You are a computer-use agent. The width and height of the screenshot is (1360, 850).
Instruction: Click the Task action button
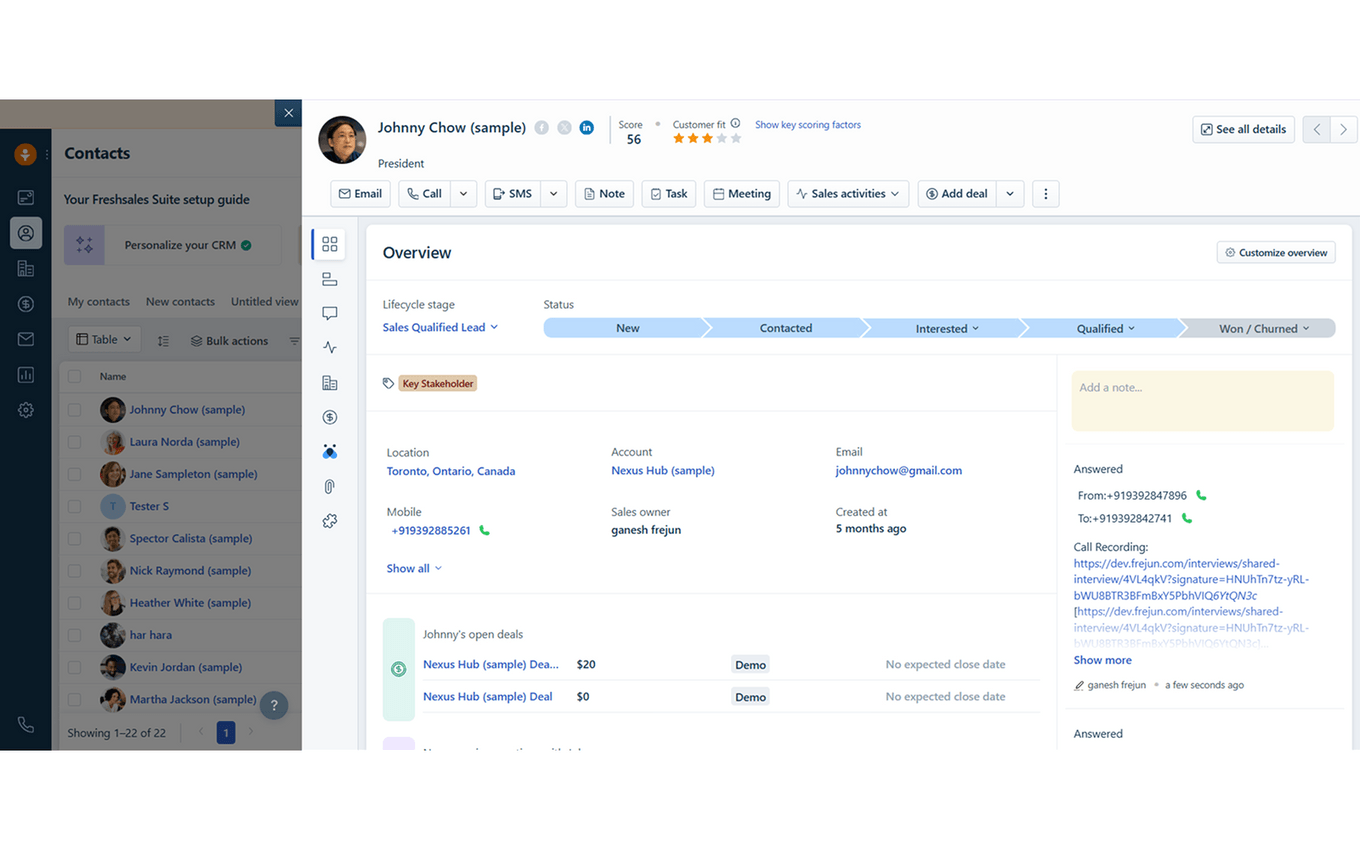point(669,194)
